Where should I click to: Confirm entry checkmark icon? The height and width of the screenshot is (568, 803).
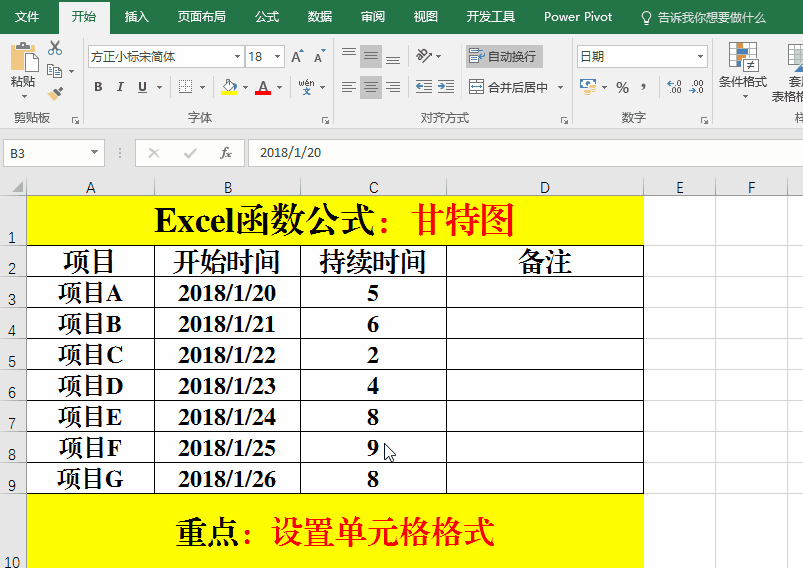click(190, 153)
